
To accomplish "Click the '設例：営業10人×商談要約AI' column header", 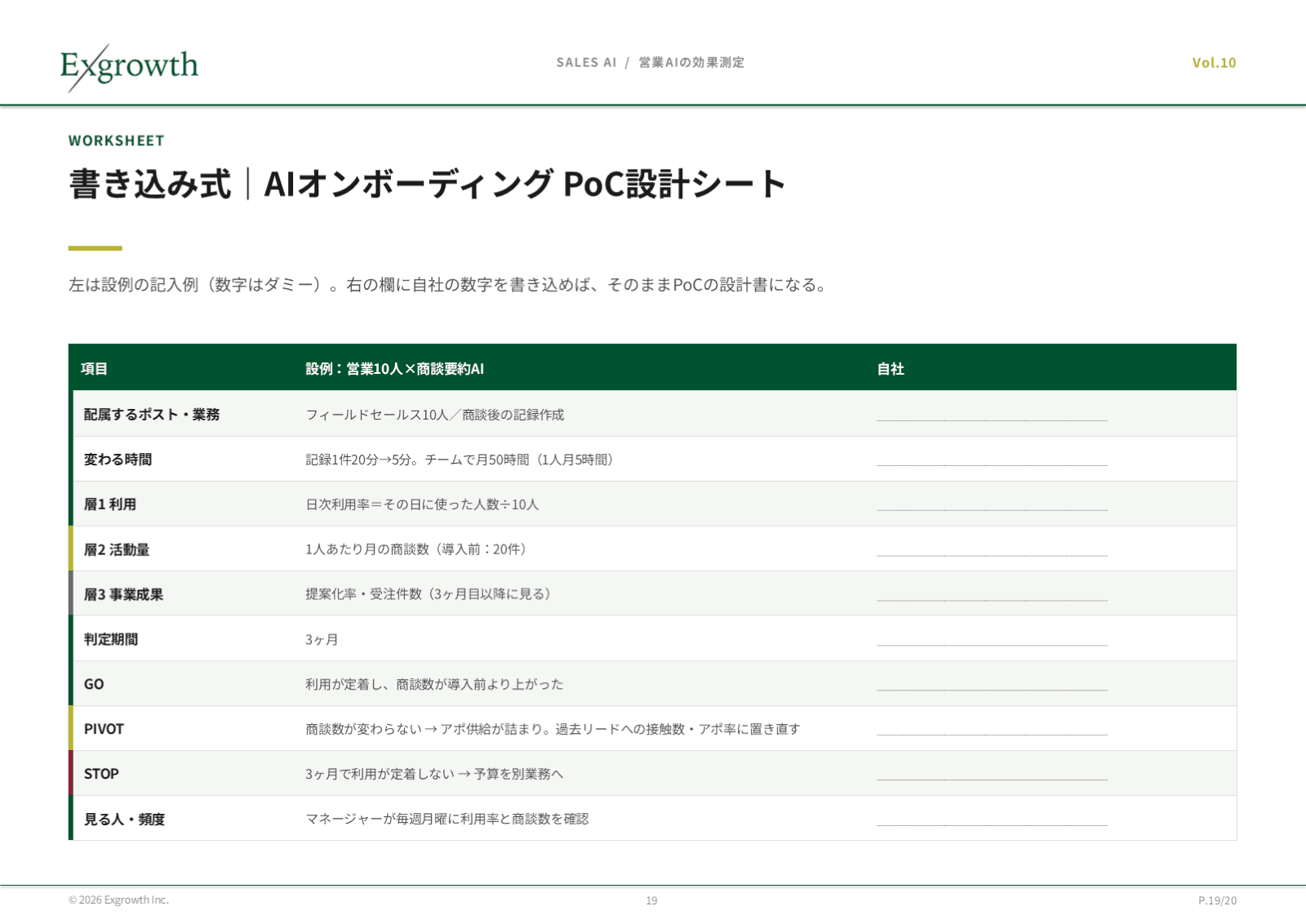I will 395,369.
